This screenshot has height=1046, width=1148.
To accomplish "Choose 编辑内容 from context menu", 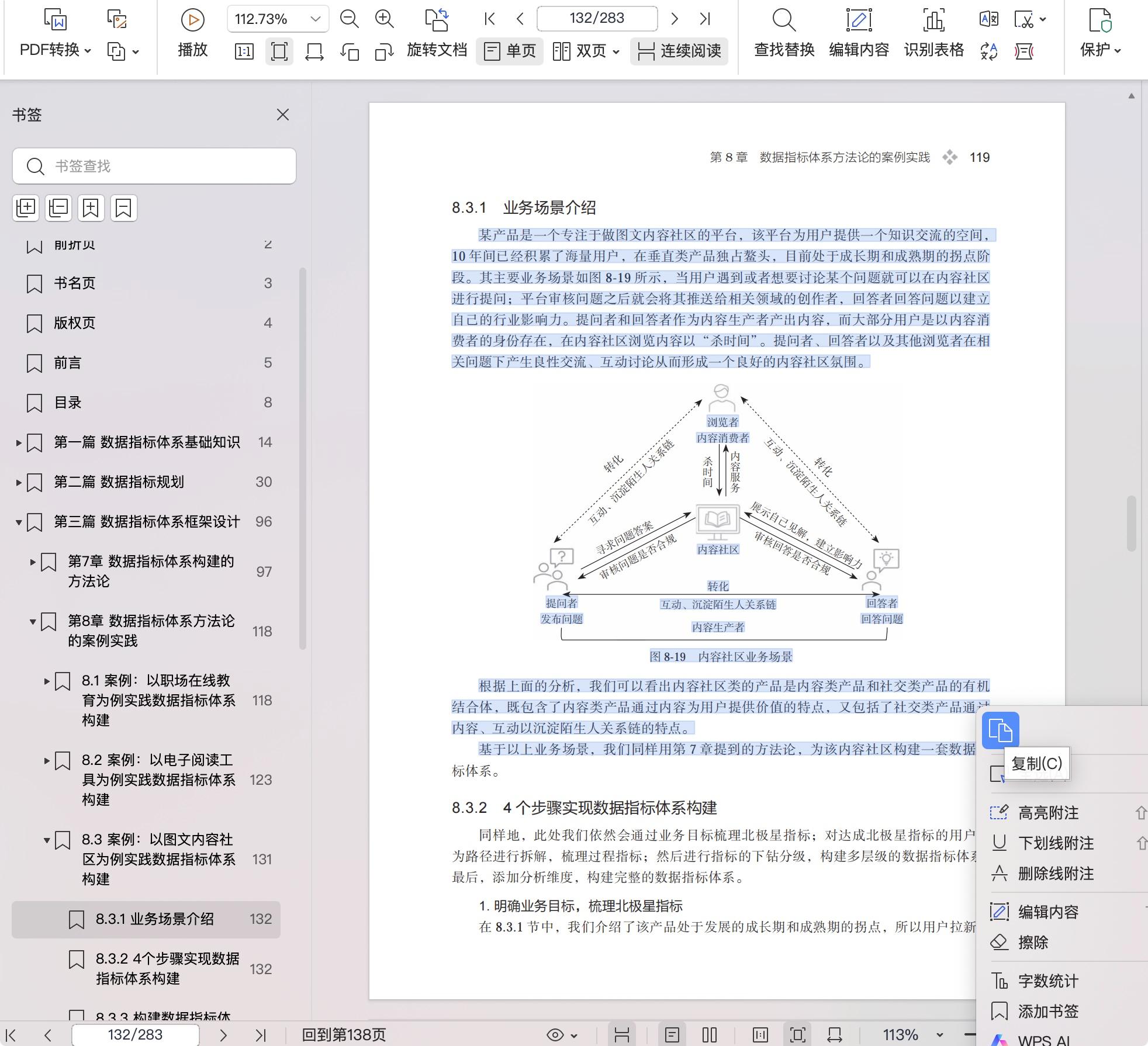I will tap(1047, 912).
